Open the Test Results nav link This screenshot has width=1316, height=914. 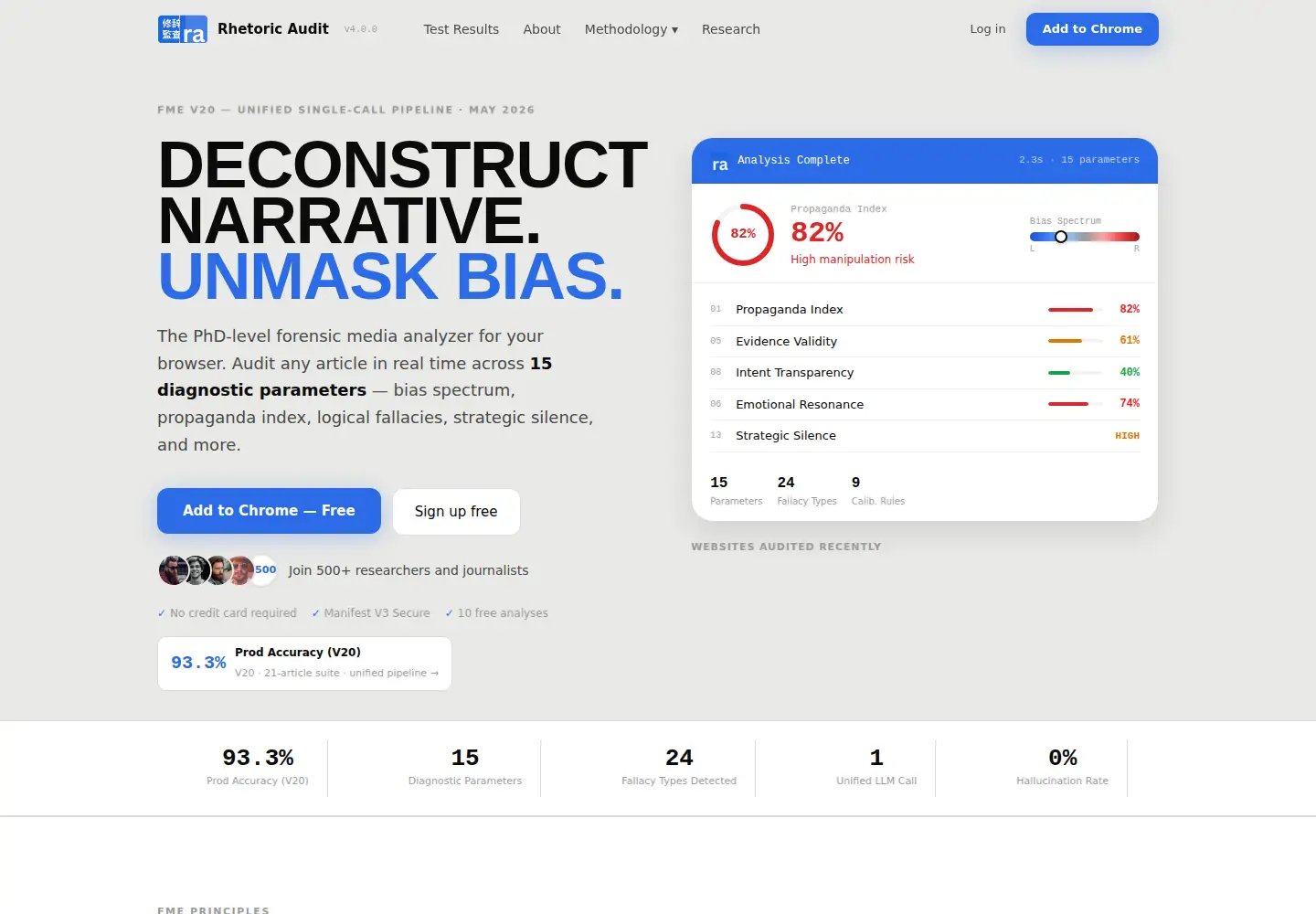pyautogui.click(x=462, y=29)
